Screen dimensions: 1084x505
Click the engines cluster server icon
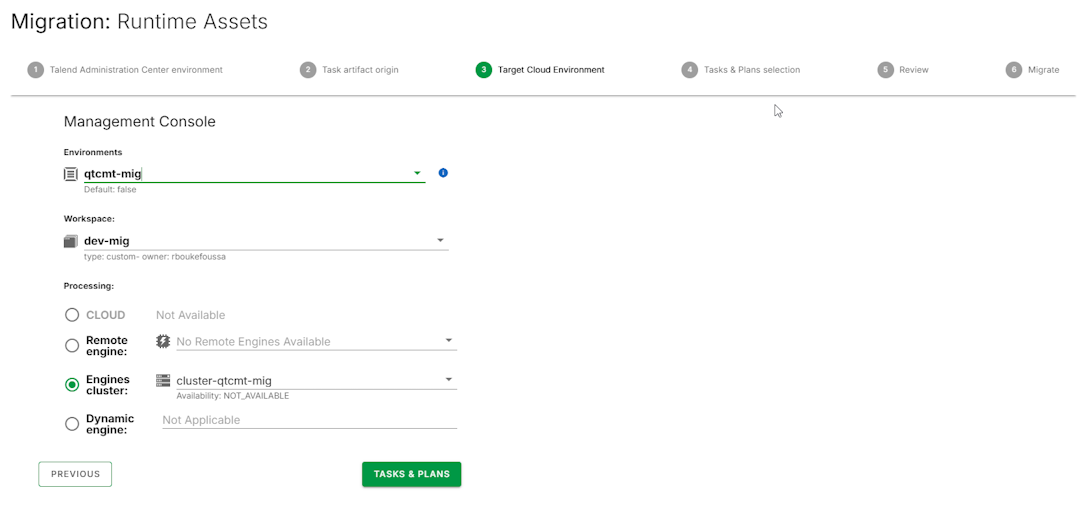click(163, 380)
